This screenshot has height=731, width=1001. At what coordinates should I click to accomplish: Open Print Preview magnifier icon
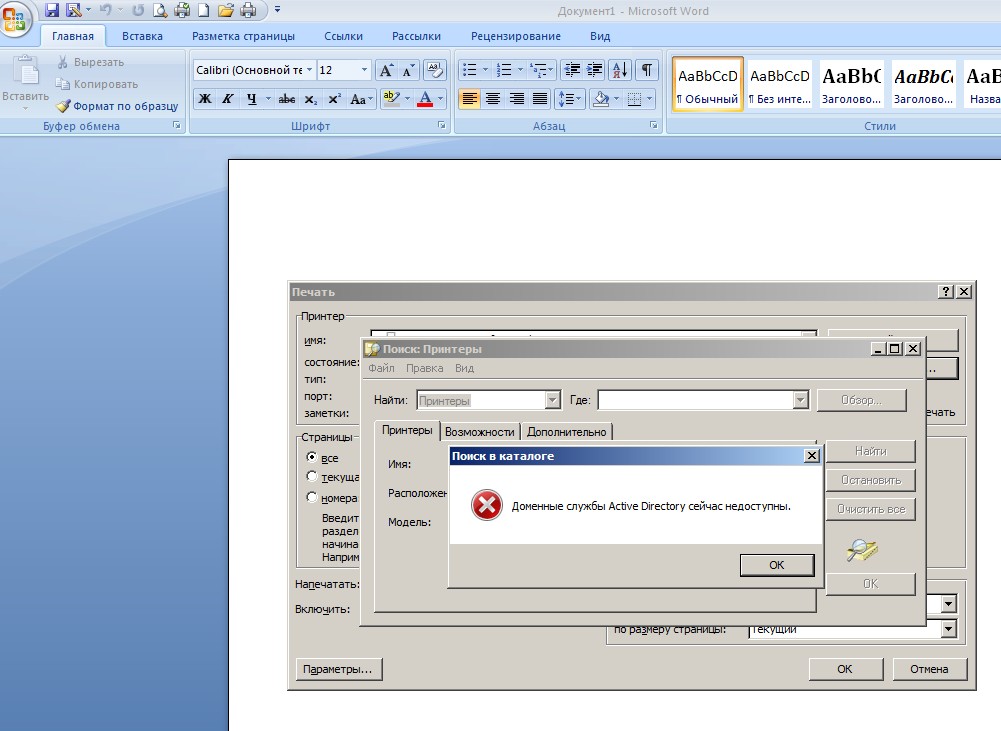tap(160, 10)
